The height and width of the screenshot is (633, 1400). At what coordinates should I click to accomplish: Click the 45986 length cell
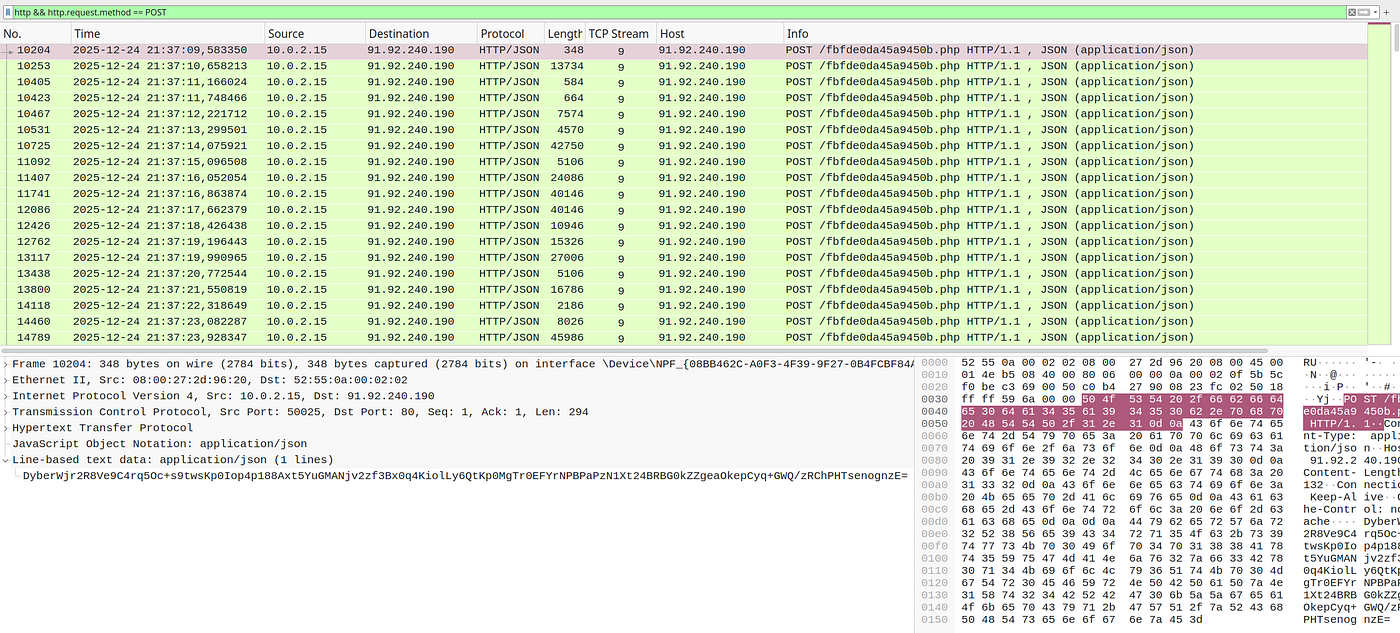pyautogui.click(x=567, y=338)
